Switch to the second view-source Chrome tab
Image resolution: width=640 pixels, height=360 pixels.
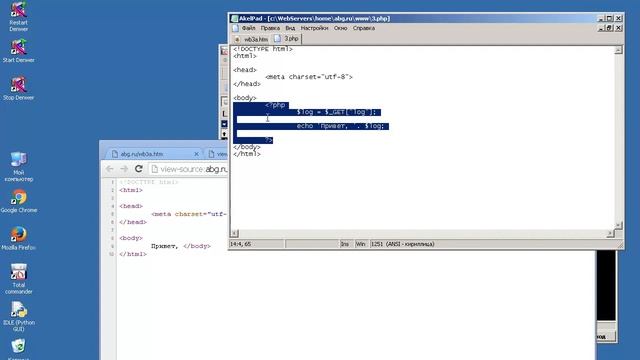[217, 154]
